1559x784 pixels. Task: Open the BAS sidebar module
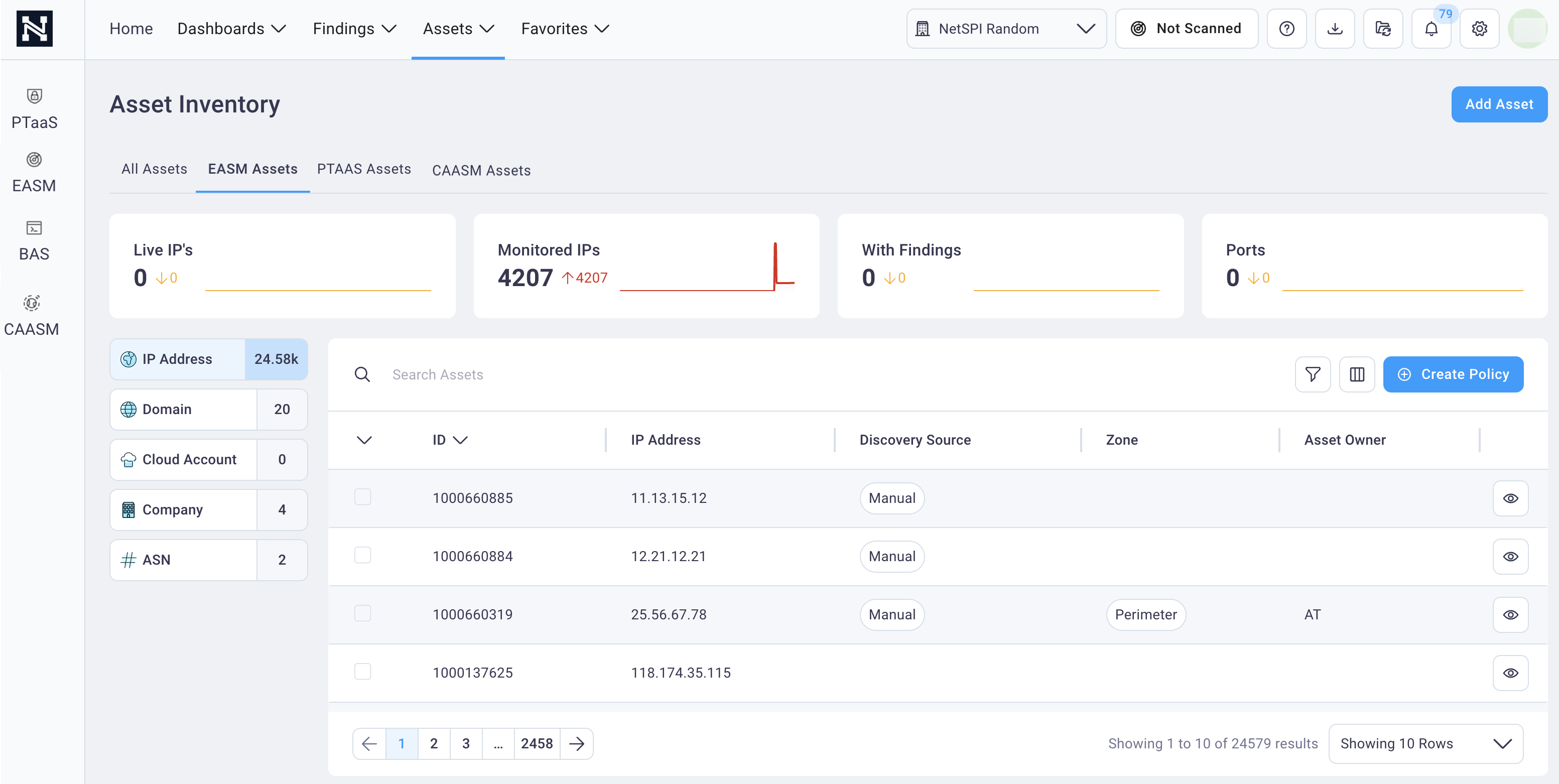[35, 241]
